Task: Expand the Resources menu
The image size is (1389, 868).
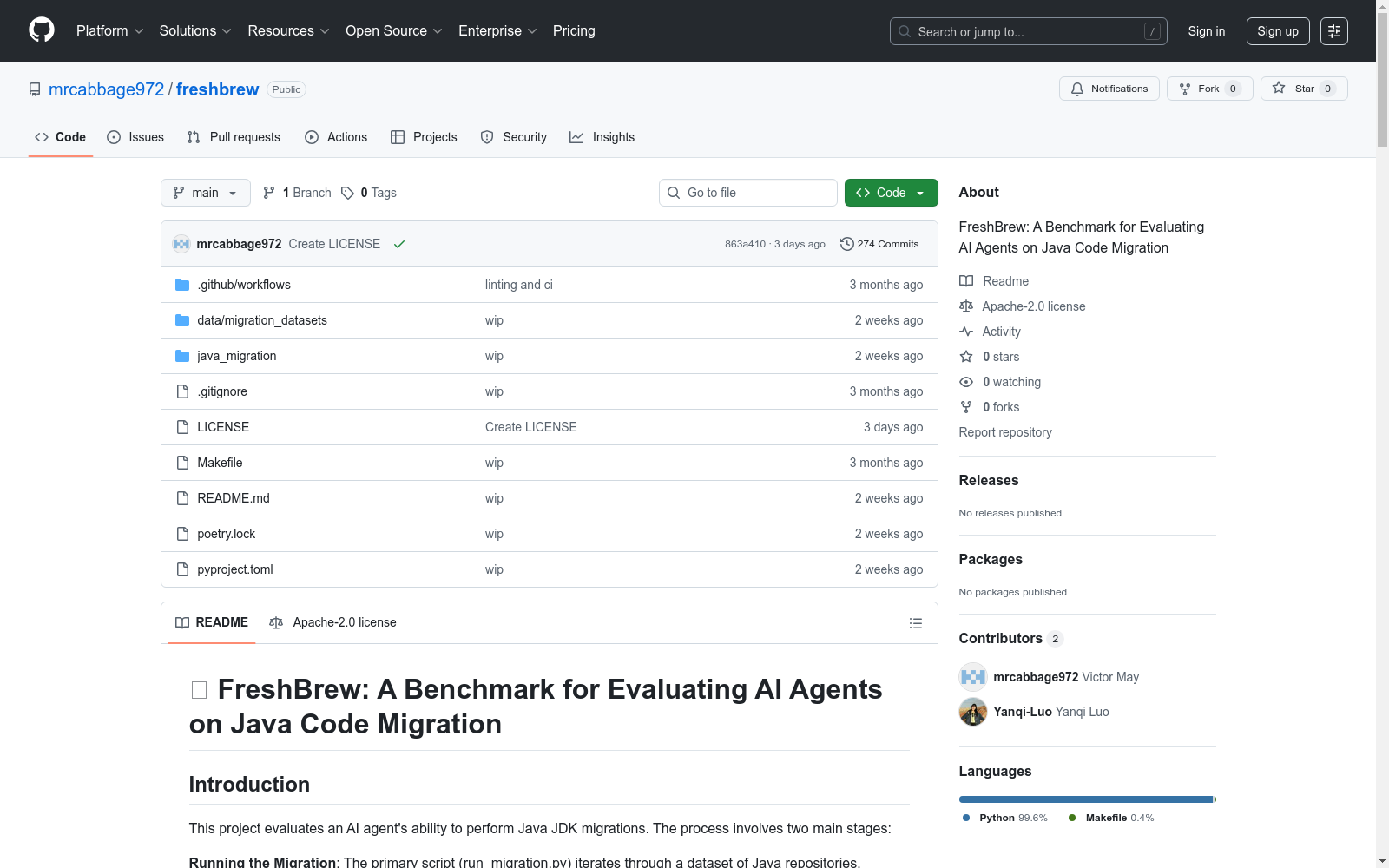Action: [288, 31]
